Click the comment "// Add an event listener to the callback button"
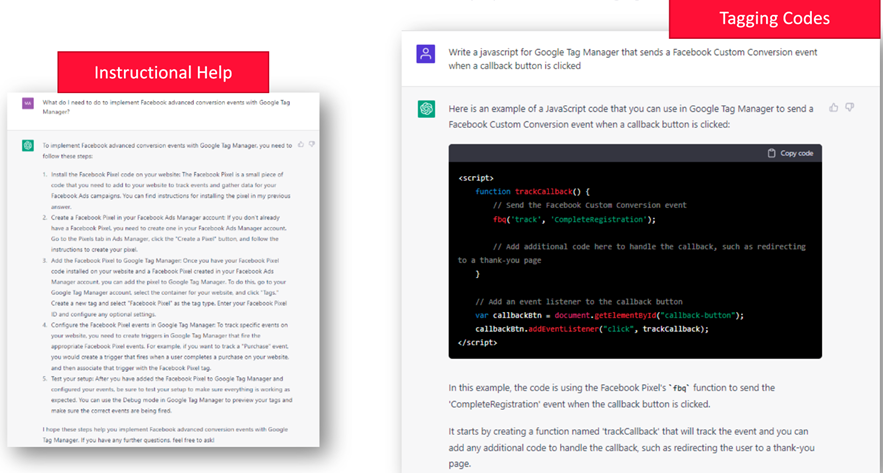The image size is (883, 473). click(x=579, y=301)
